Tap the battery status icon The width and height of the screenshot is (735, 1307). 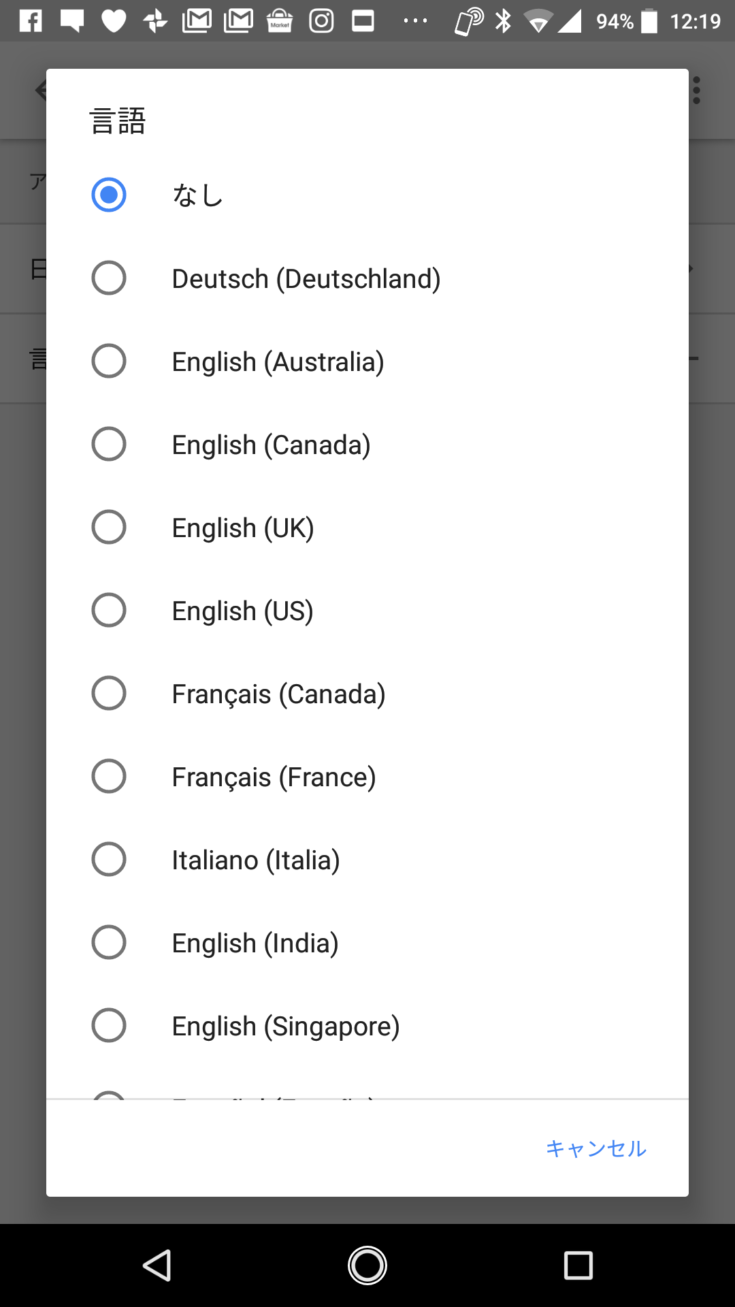[x=650, y=21]
